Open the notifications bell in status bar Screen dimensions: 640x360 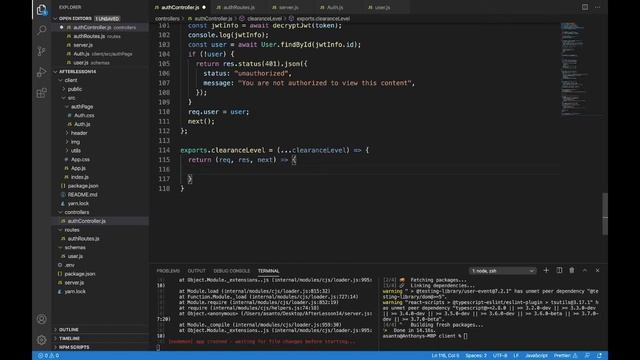[600, 356]
